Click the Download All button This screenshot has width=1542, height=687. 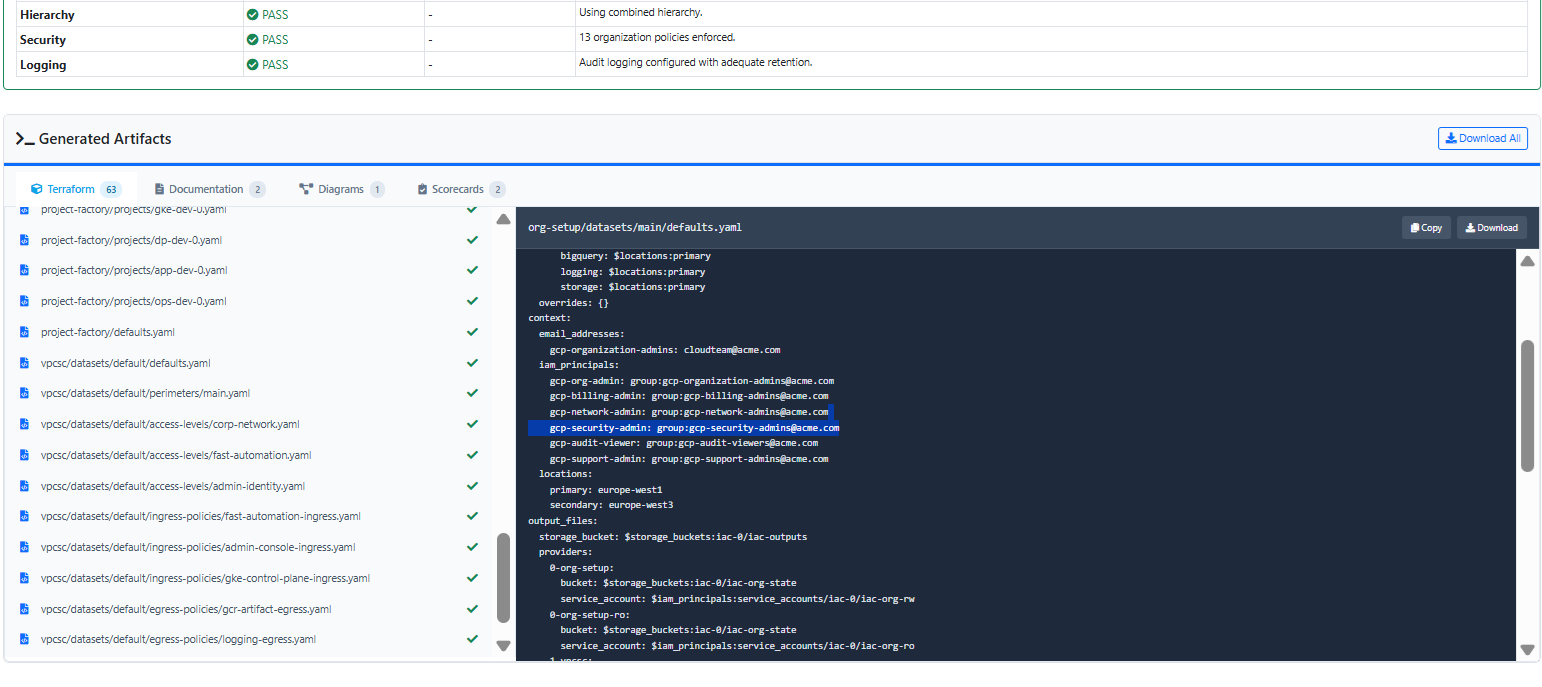[1483, 138]
